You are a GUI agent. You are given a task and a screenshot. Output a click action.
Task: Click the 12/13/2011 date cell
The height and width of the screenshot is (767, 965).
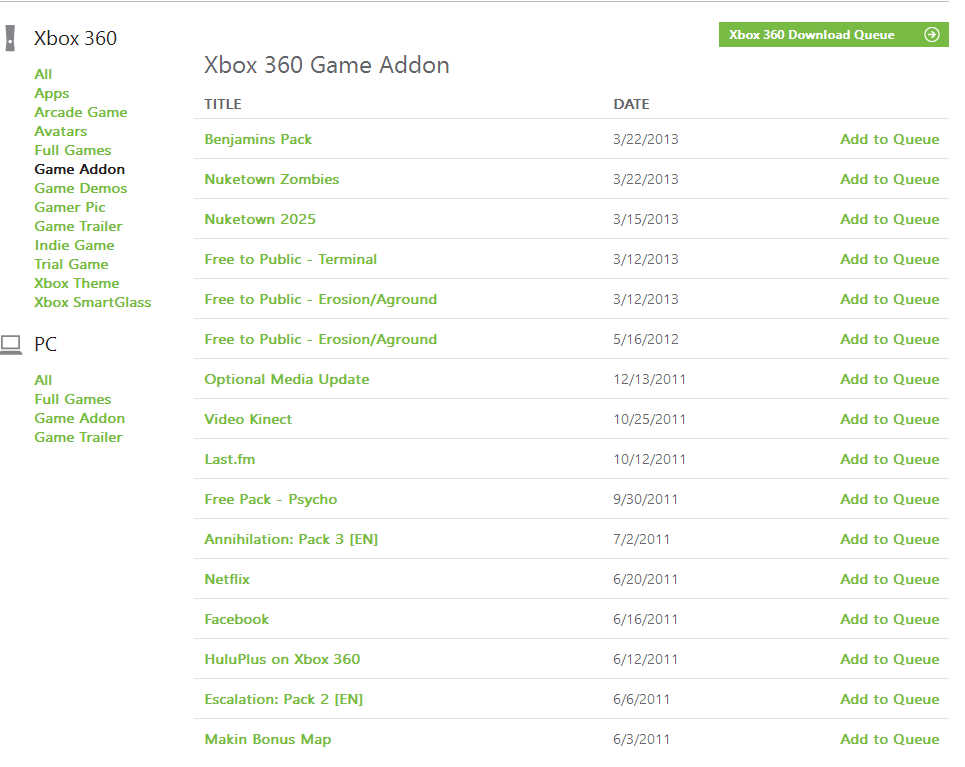click(649, 380)
